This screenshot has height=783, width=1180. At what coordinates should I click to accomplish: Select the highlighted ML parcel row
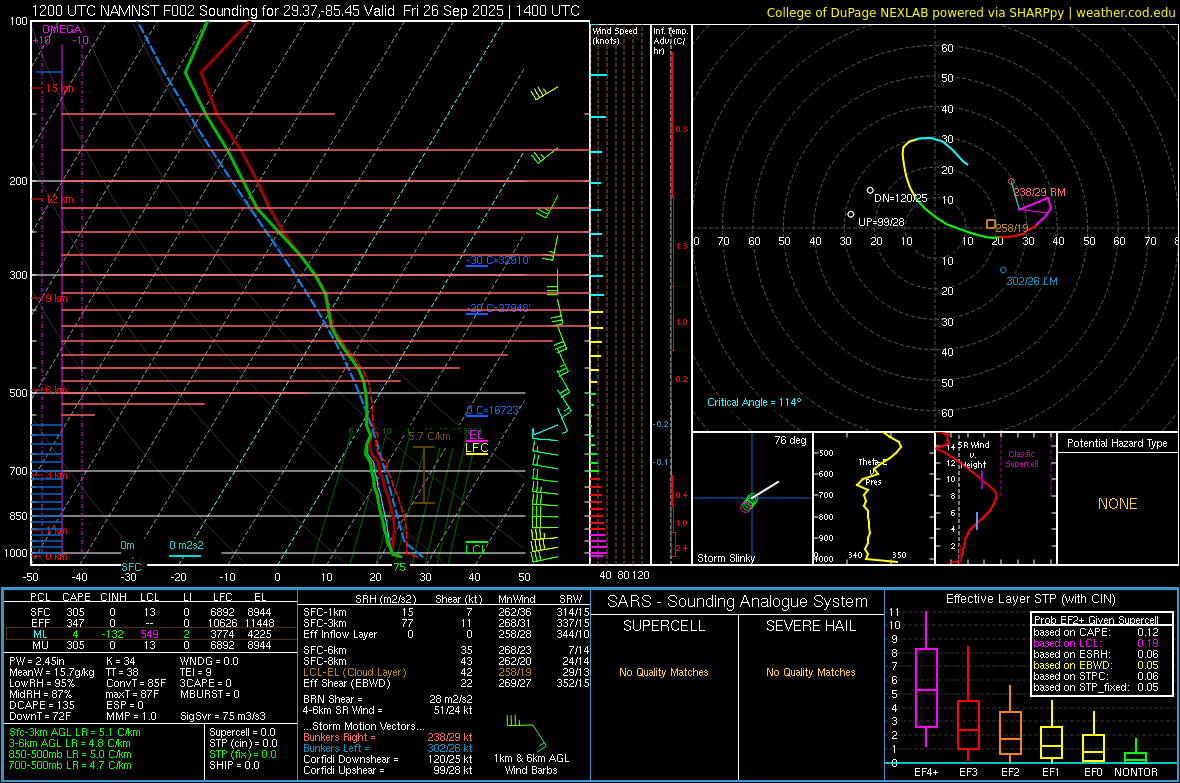point(151,634)
